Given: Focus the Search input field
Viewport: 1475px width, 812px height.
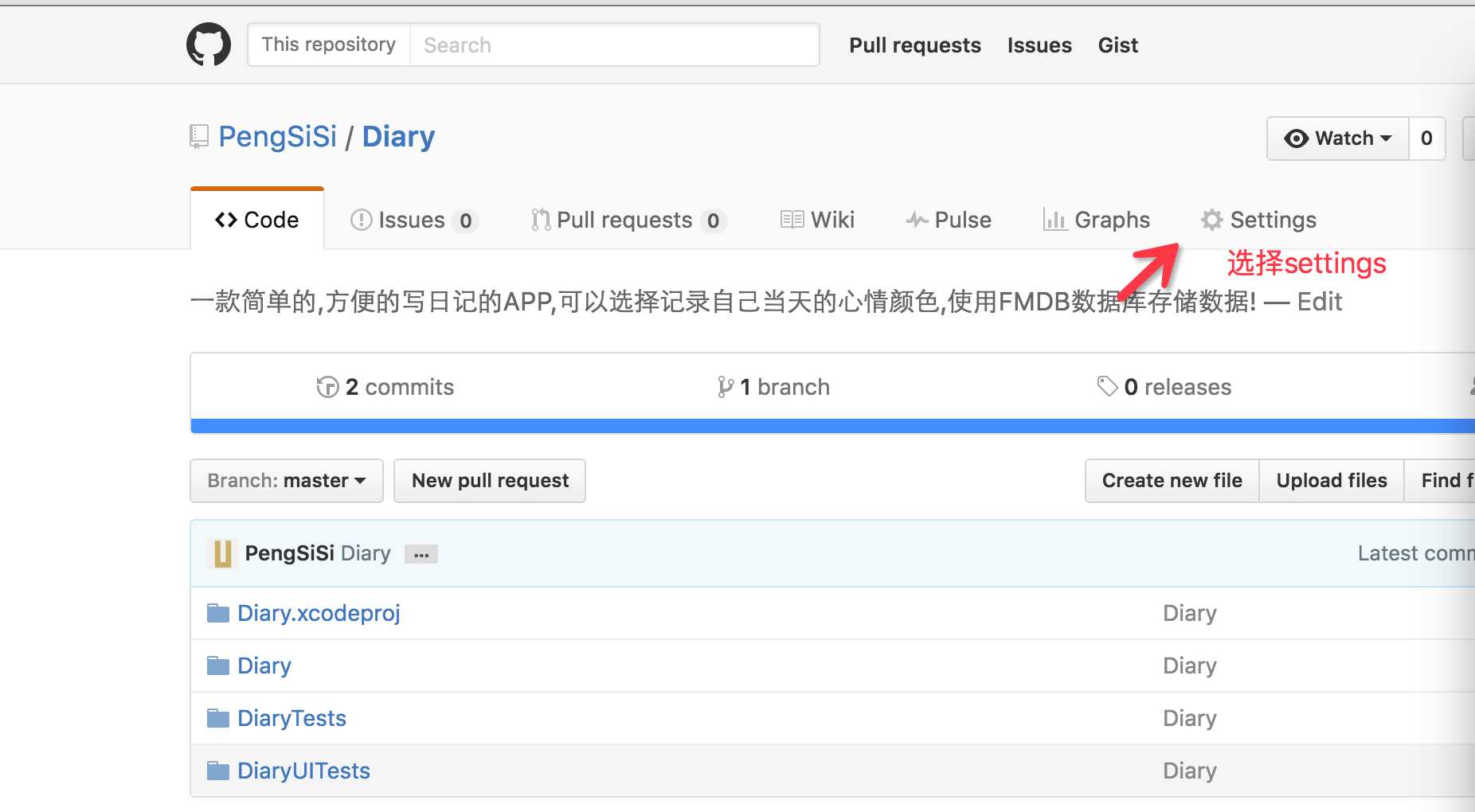Looking at the screenshot, I should (x=614, y=45).
